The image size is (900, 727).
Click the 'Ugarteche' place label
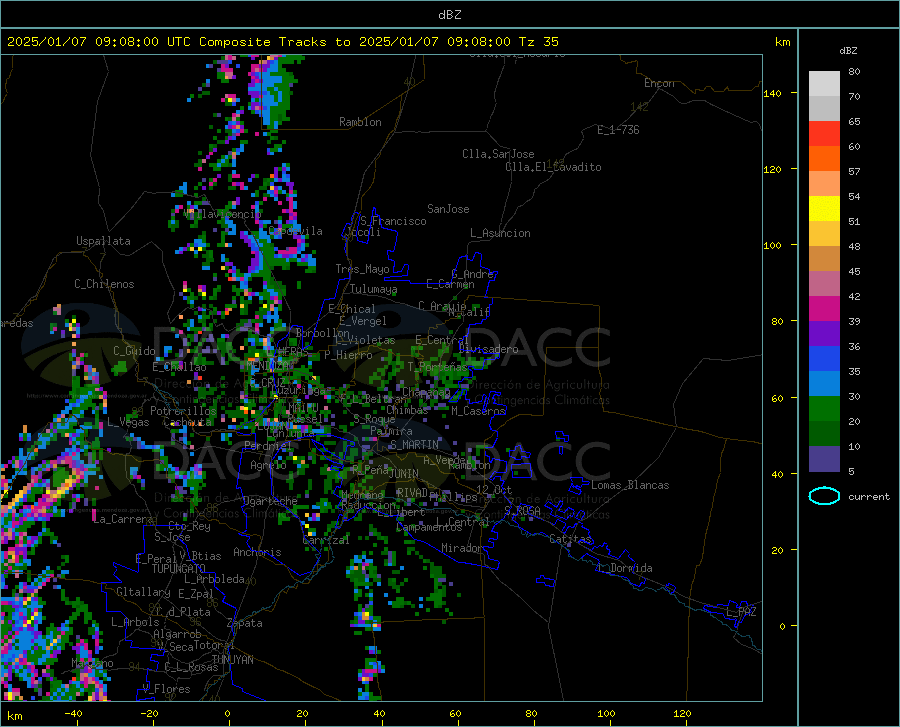(270, 501)
